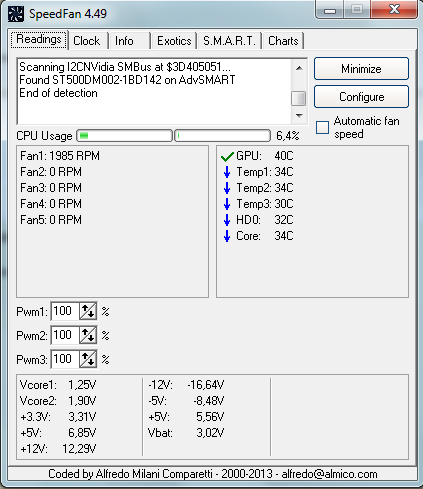
Task: Click the Minimize button in SpeedFan panel
Action: [361, 69]
